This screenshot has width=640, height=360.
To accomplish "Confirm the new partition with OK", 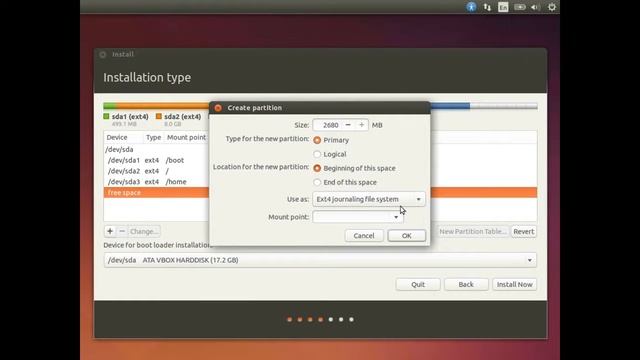I will coord(407,236).
